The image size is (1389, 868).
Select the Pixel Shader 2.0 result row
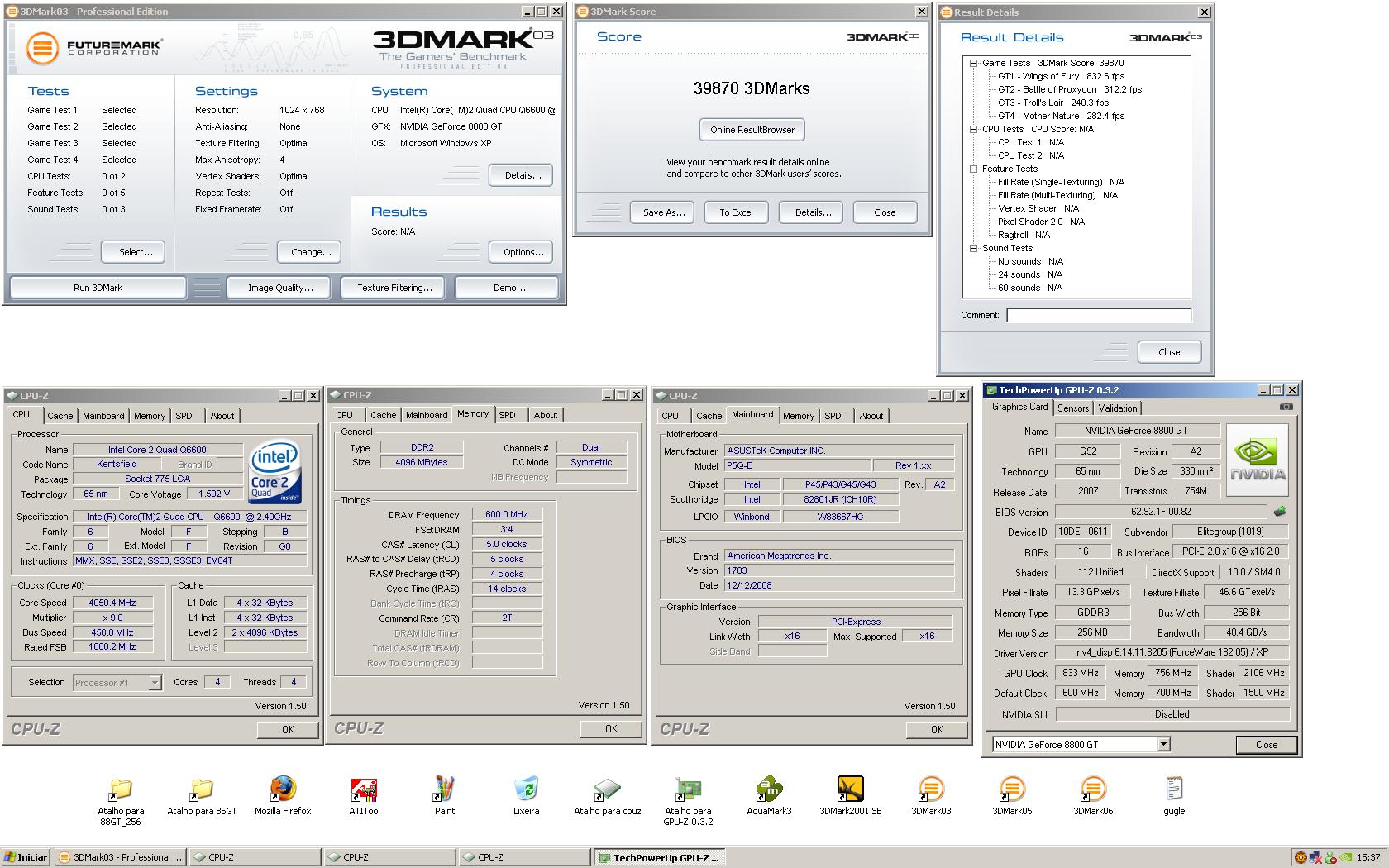1041,222
